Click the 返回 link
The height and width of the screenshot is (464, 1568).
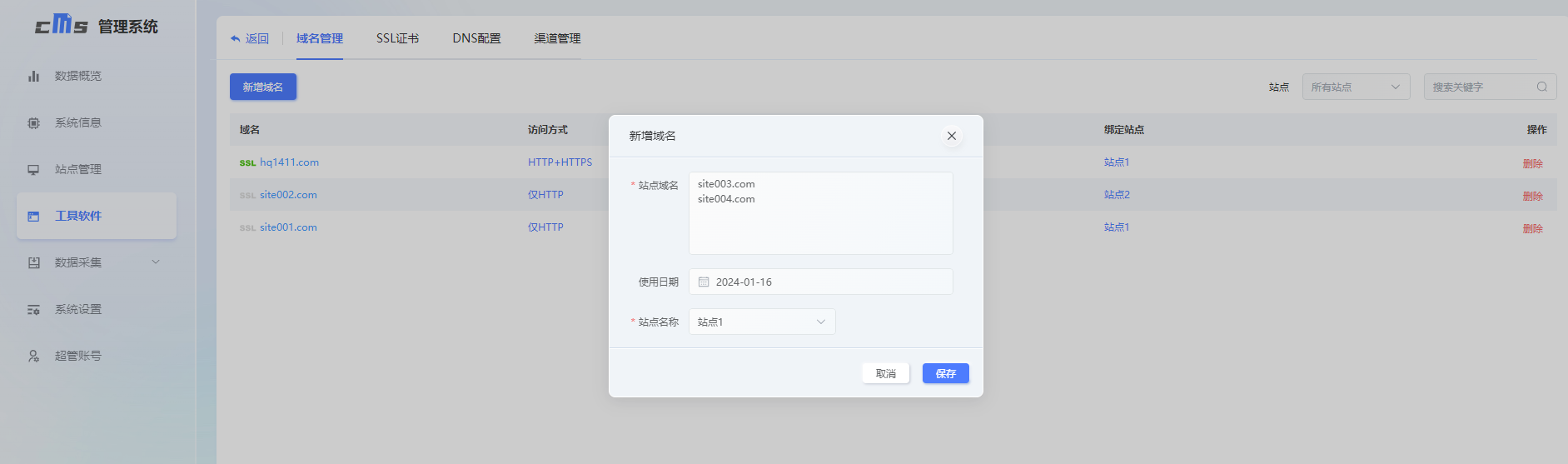coord(257,38)
